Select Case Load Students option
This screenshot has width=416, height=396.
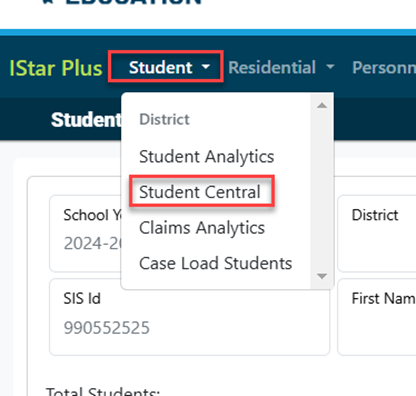(x=216, y=263)
